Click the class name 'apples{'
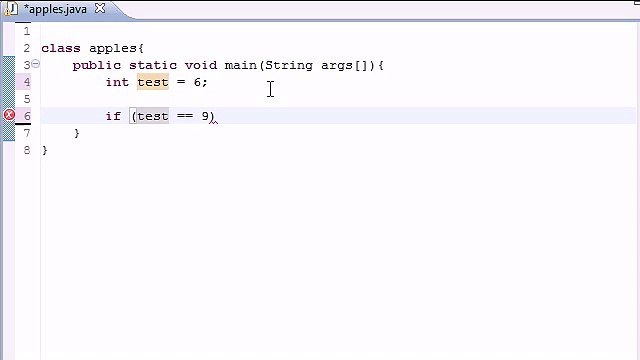This screenshot has height=360, width=640. tap(116, 49)
